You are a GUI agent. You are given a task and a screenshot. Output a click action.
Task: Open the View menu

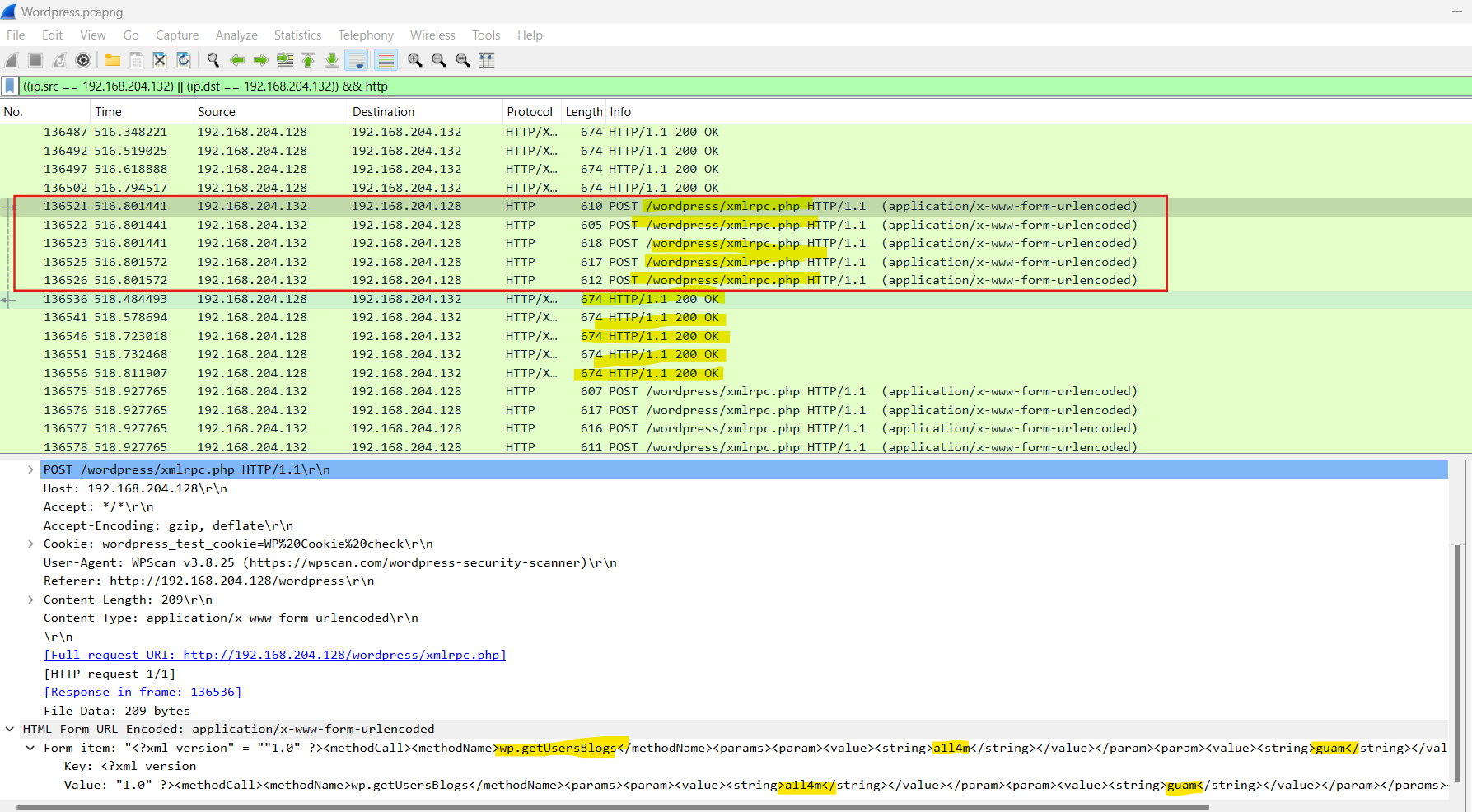pos(93,35)
